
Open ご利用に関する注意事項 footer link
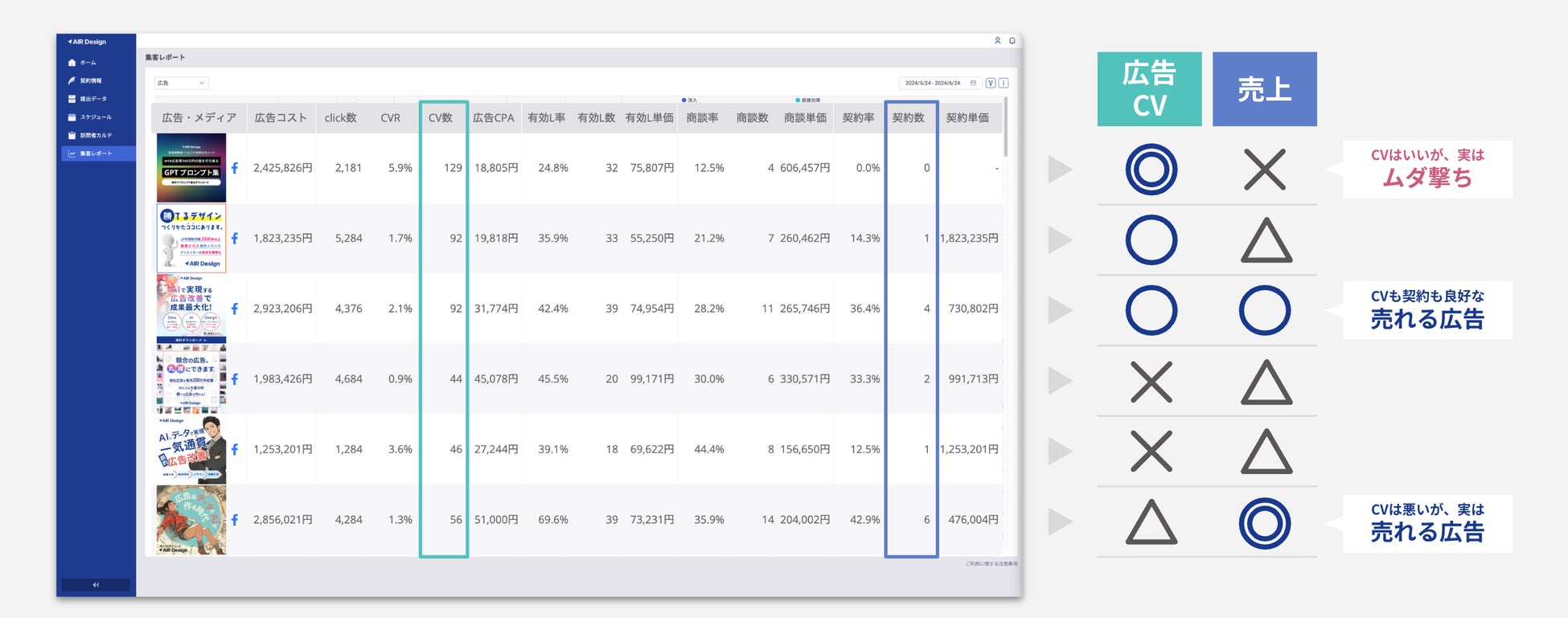(x=991, y=564)
